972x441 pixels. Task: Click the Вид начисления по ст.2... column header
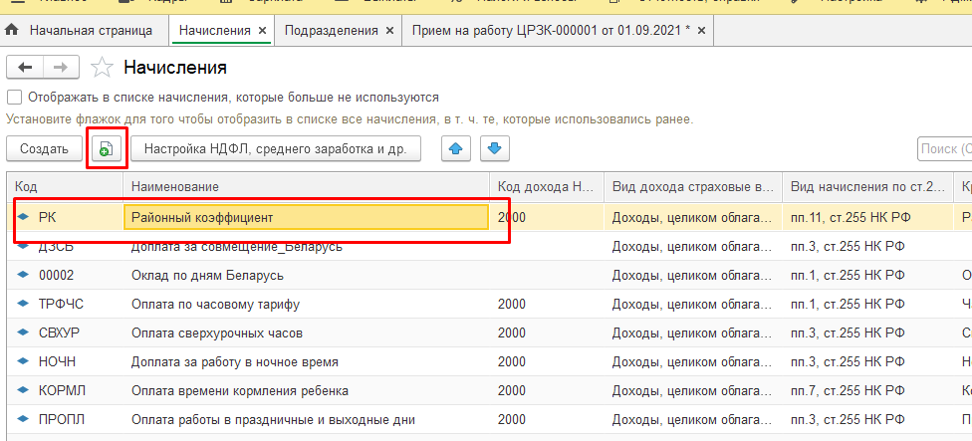point(868,187)
